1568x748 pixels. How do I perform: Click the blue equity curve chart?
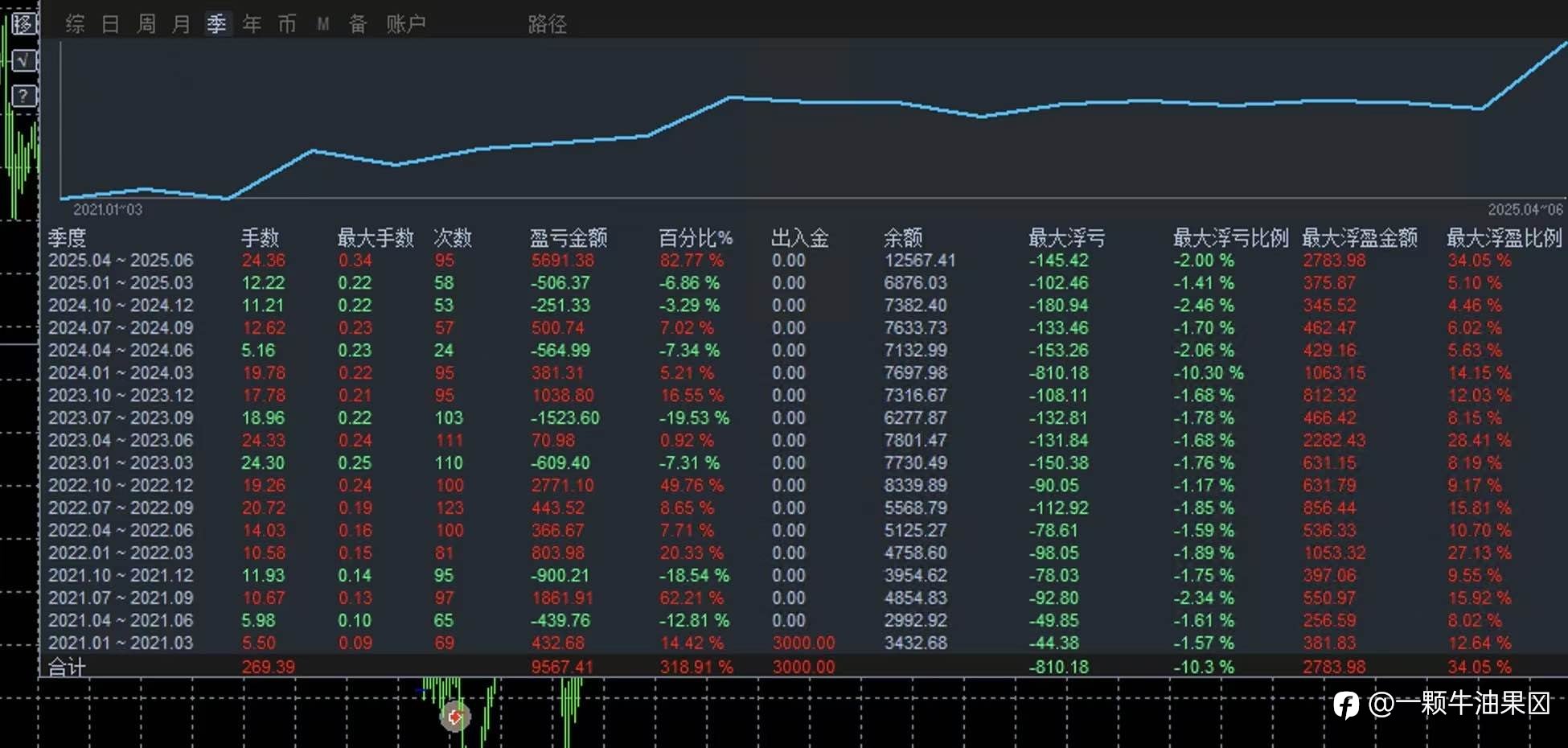(814, 119)
